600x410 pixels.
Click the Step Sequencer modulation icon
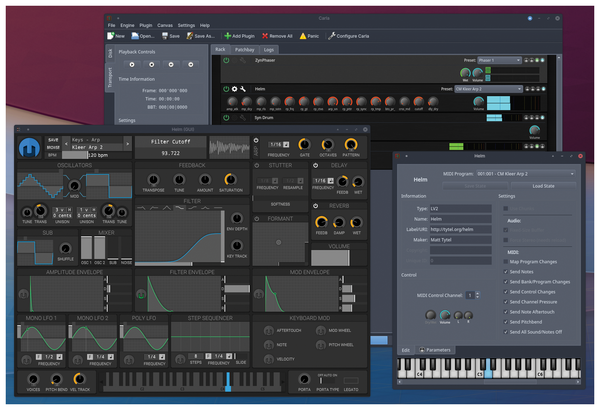(x=180, y=359)
